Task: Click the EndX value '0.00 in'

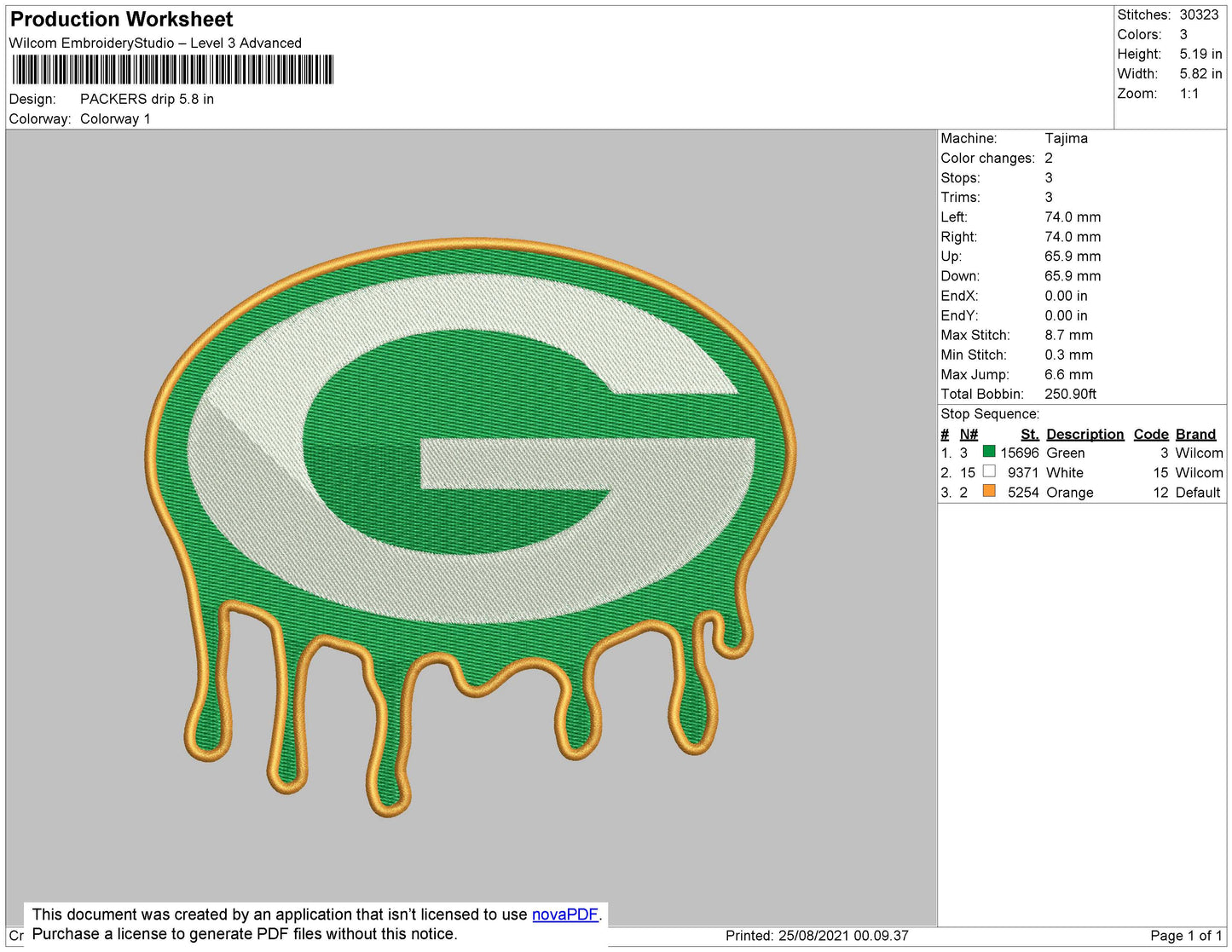Action: click(x=1066, y=297)
